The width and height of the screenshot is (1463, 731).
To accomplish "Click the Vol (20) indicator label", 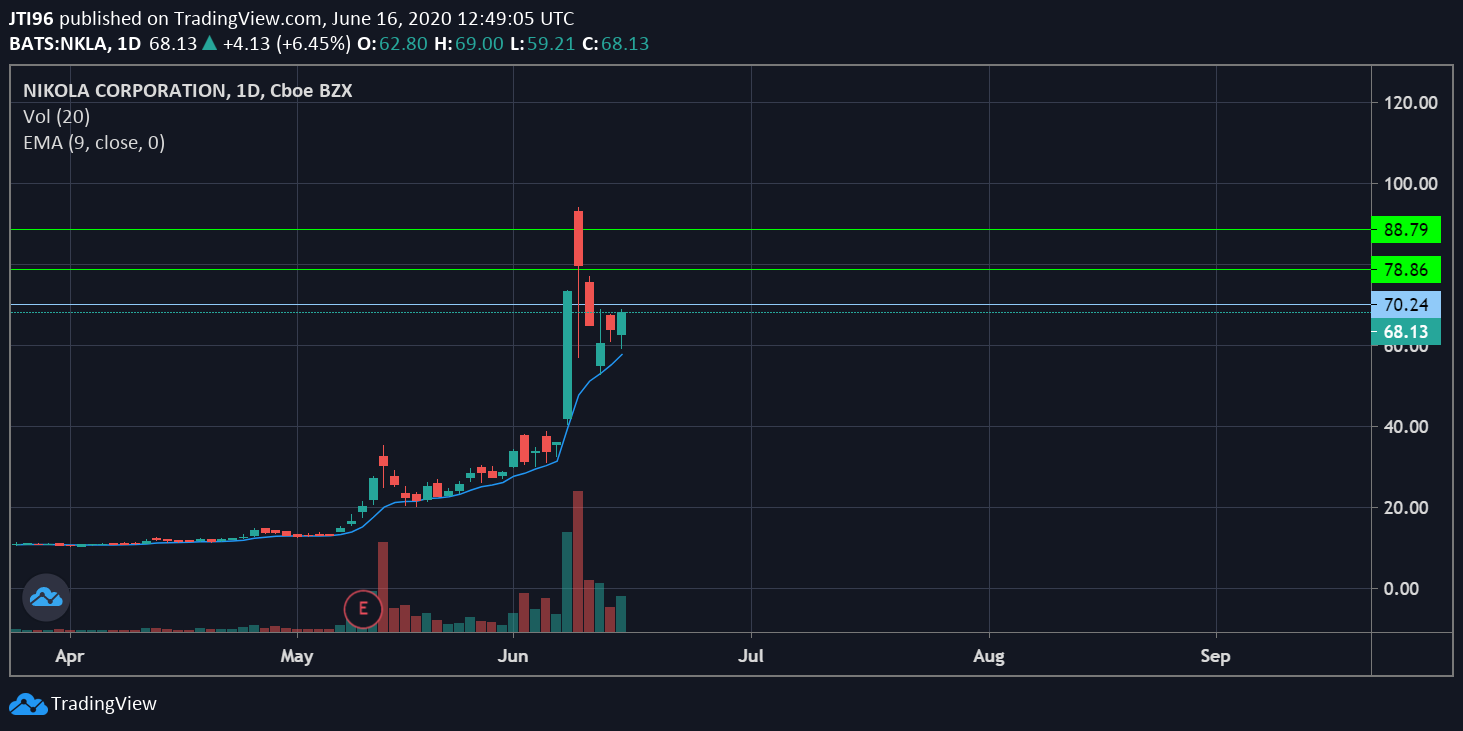I will click(56, 116).
